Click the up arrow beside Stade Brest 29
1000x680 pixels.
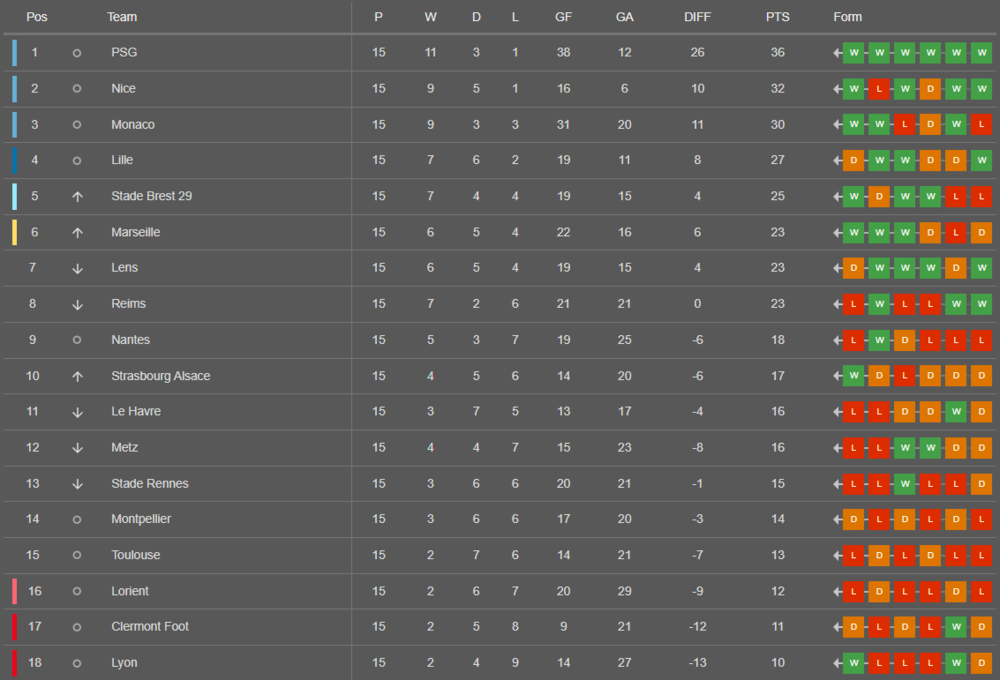77,197
